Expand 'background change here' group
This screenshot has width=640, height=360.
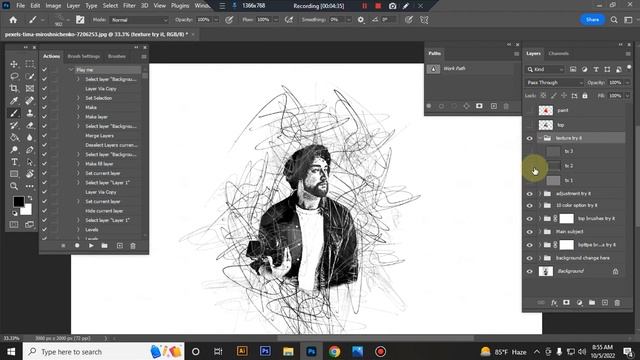pos(540,258)
